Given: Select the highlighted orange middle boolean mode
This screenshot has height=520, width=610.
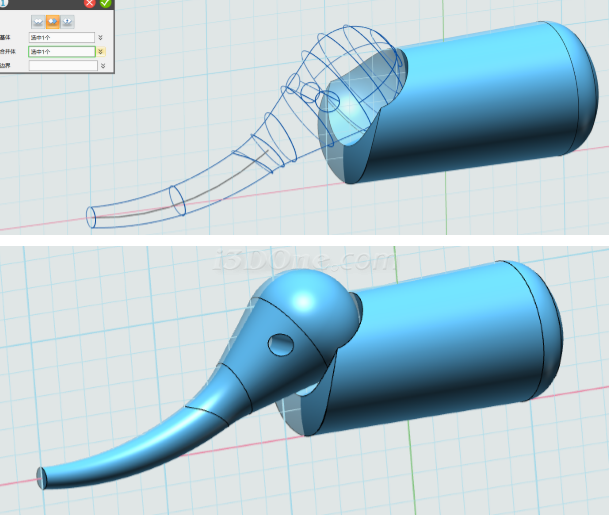Looking at the screenshot, I should pyautogui.click(x=52, y=20).
